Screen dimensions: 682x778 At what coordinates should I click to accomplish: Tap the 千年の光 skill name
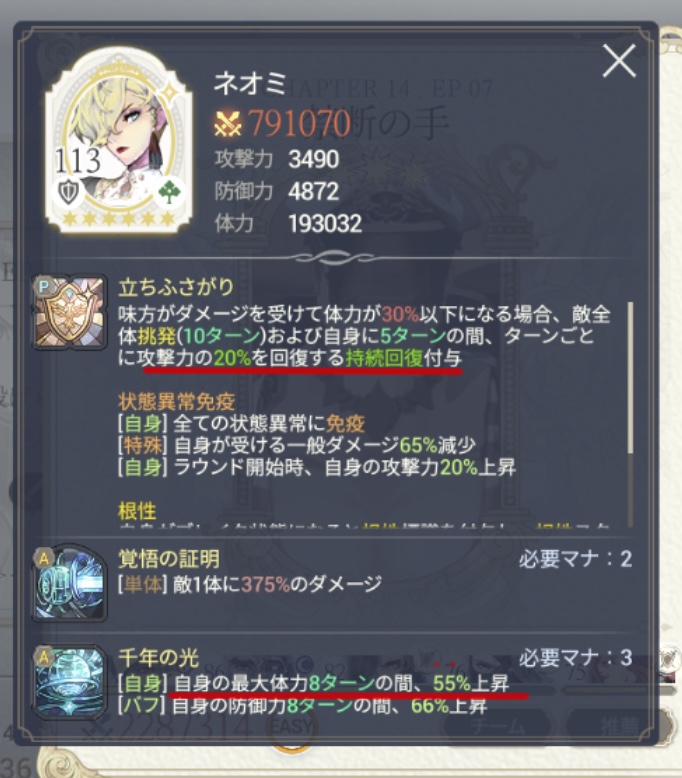(x=158, y=658)
